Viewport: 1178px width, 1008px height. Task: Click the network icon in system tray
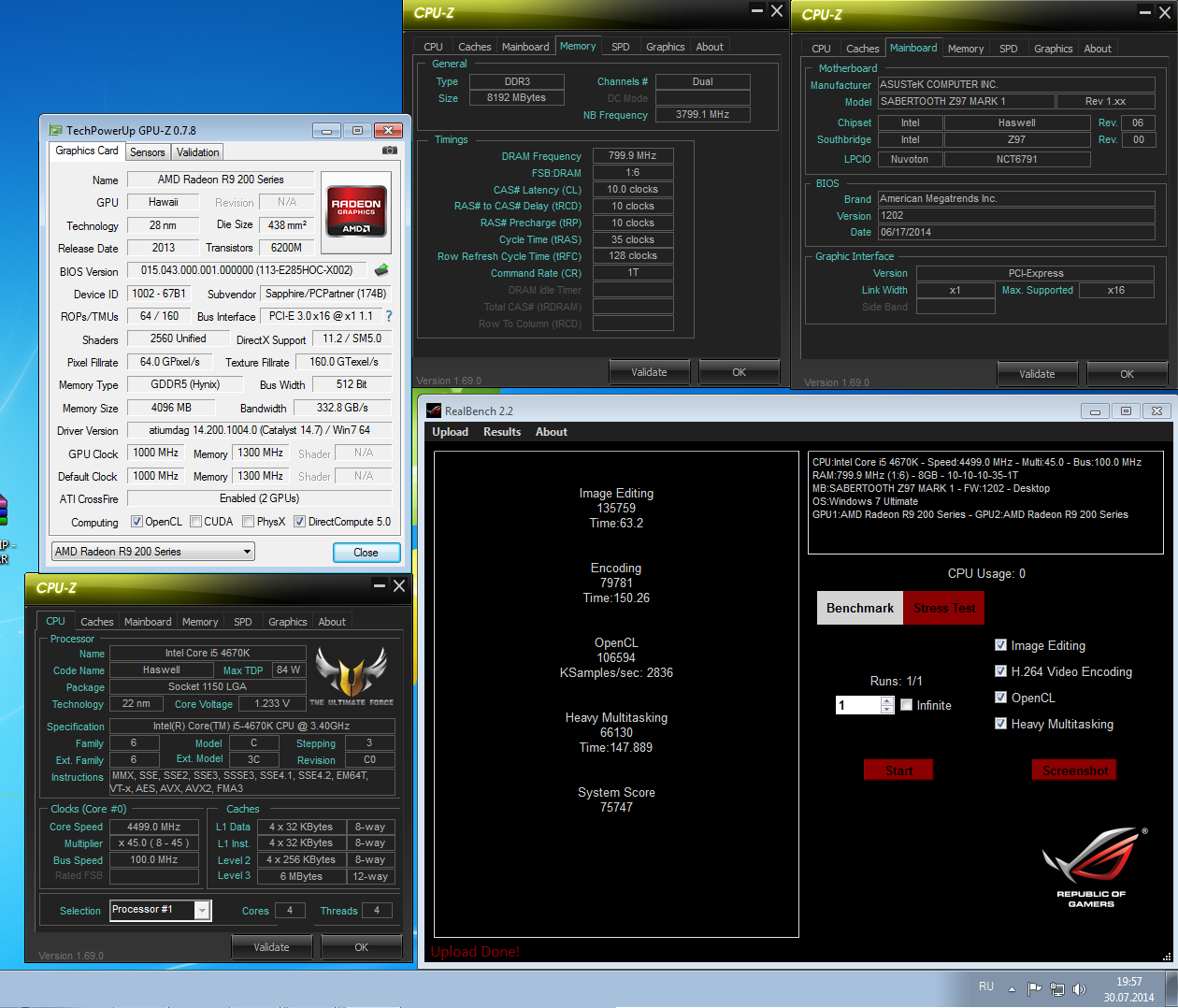[1056, 988]
